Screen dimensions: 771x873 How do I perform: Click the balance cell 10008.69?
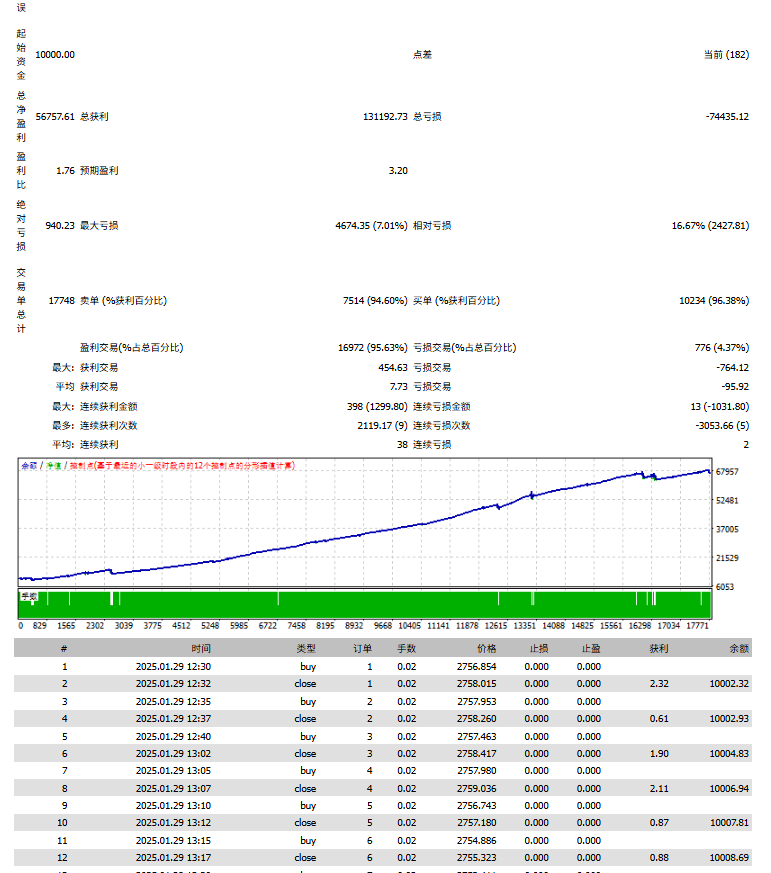pyautogui.click(x=729, y=858)
